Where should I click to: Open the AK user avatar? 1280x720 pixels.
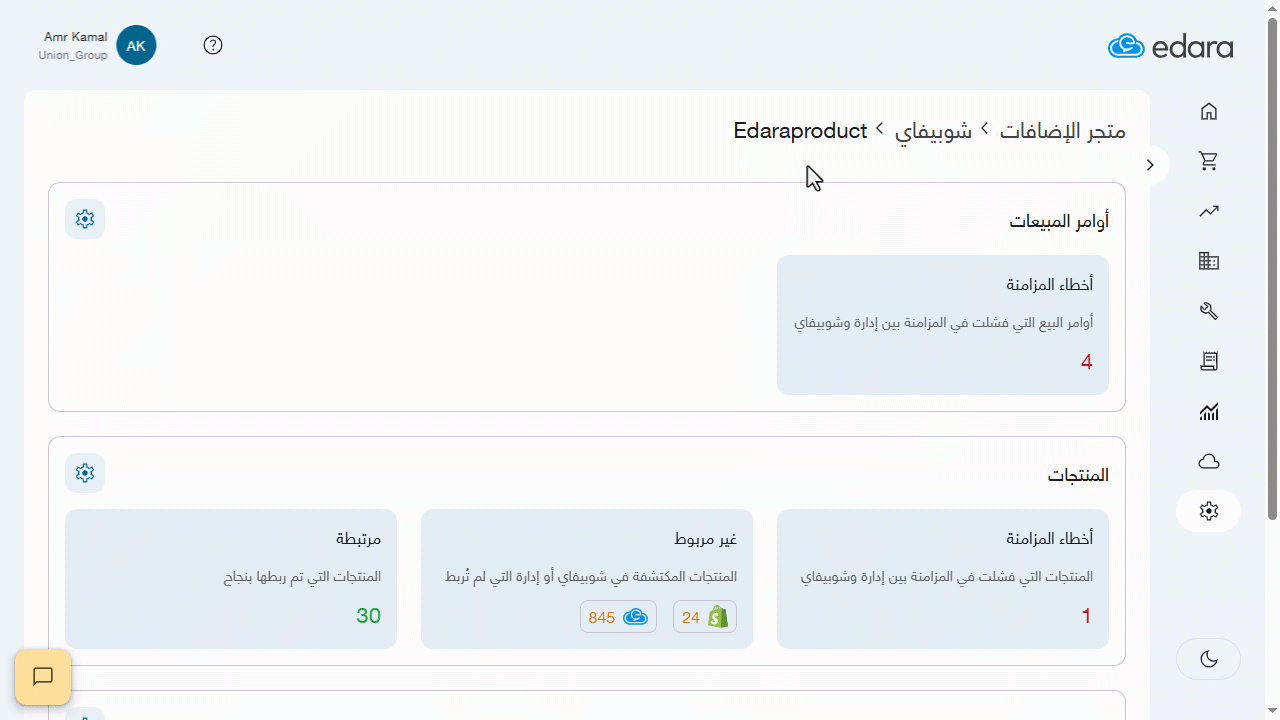[136, 45]
